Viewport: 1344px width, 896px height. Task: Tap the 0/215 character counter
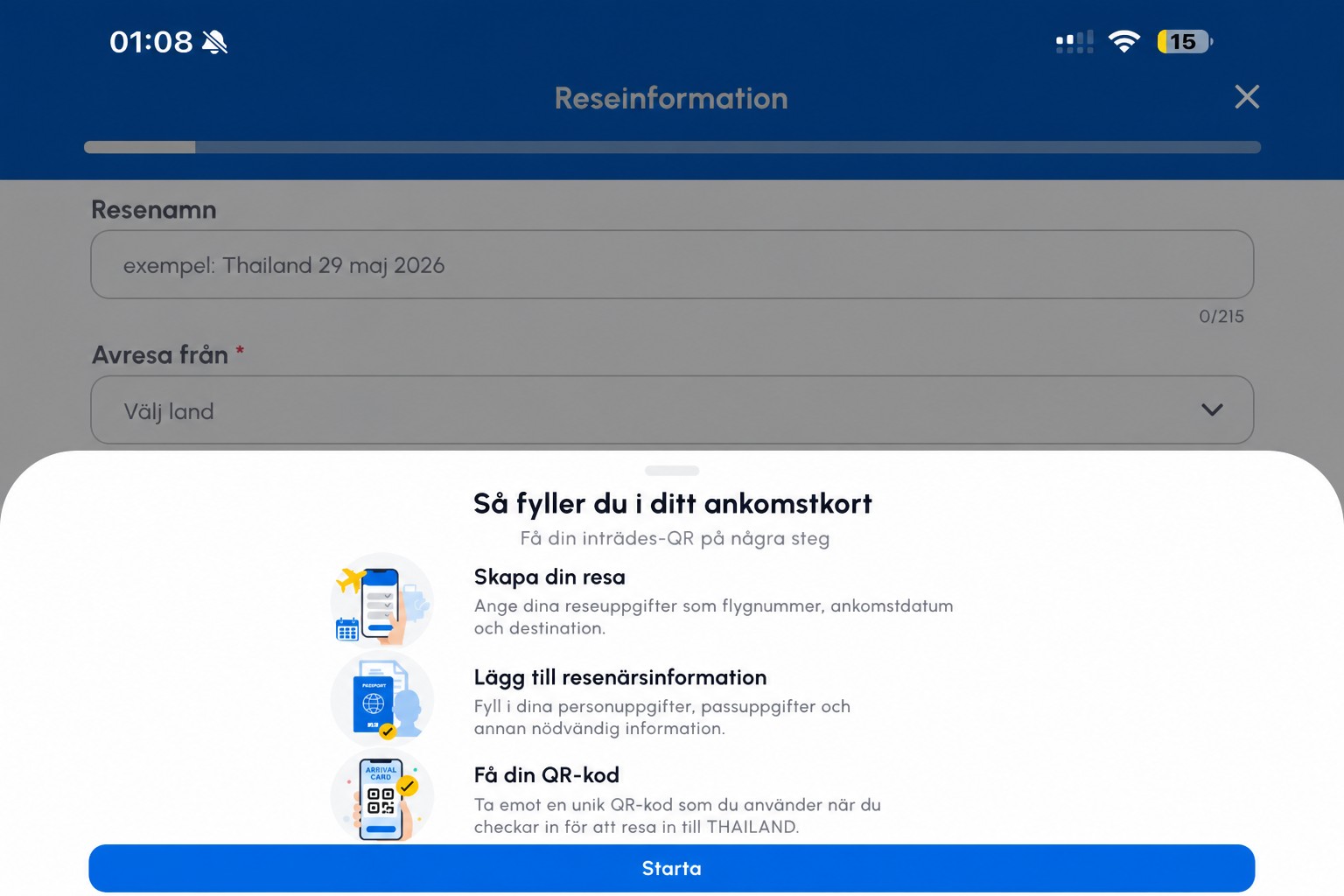tap(1221, 316)
